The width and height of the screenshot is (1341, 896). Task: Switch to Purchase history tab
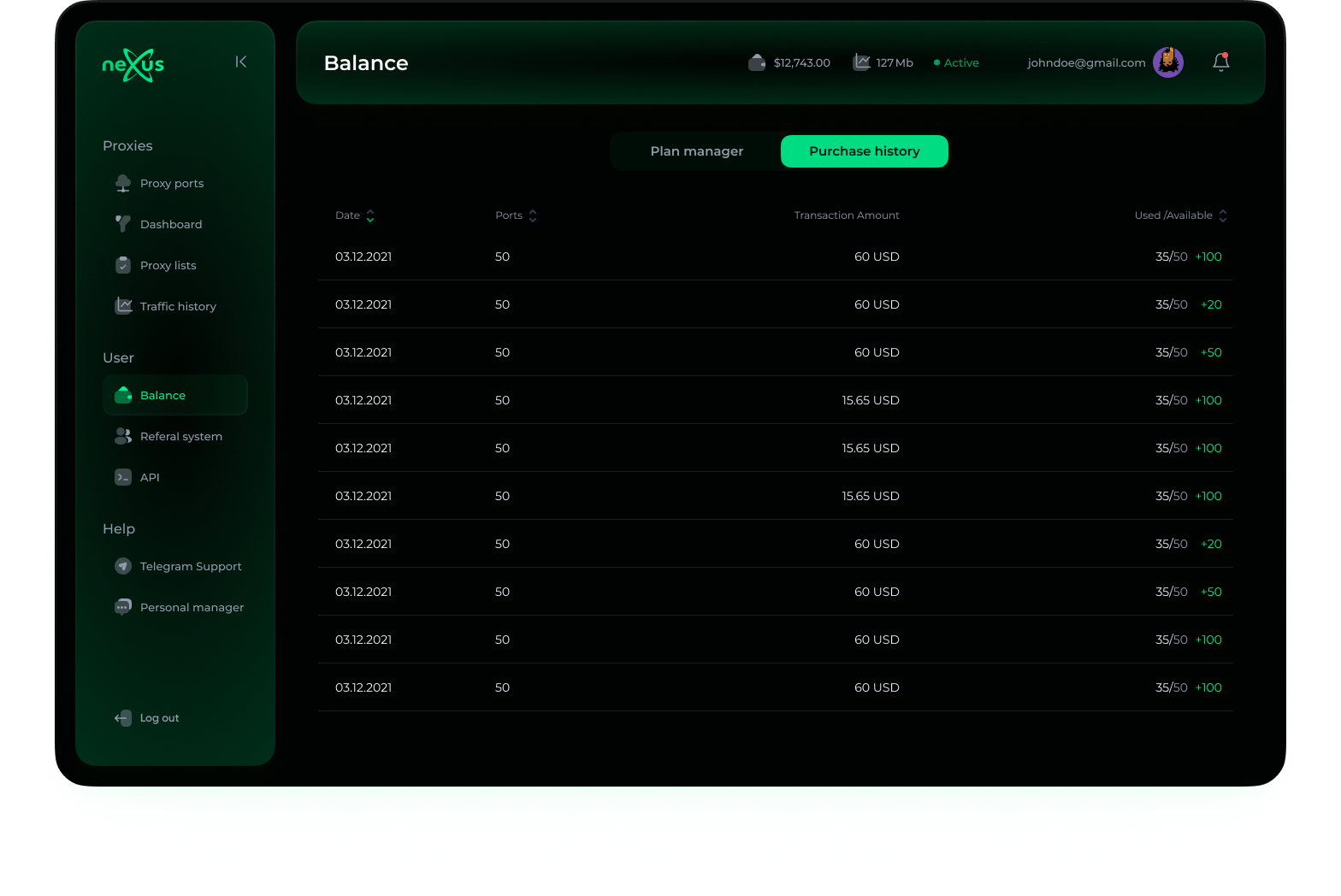(x=865, y=151)
